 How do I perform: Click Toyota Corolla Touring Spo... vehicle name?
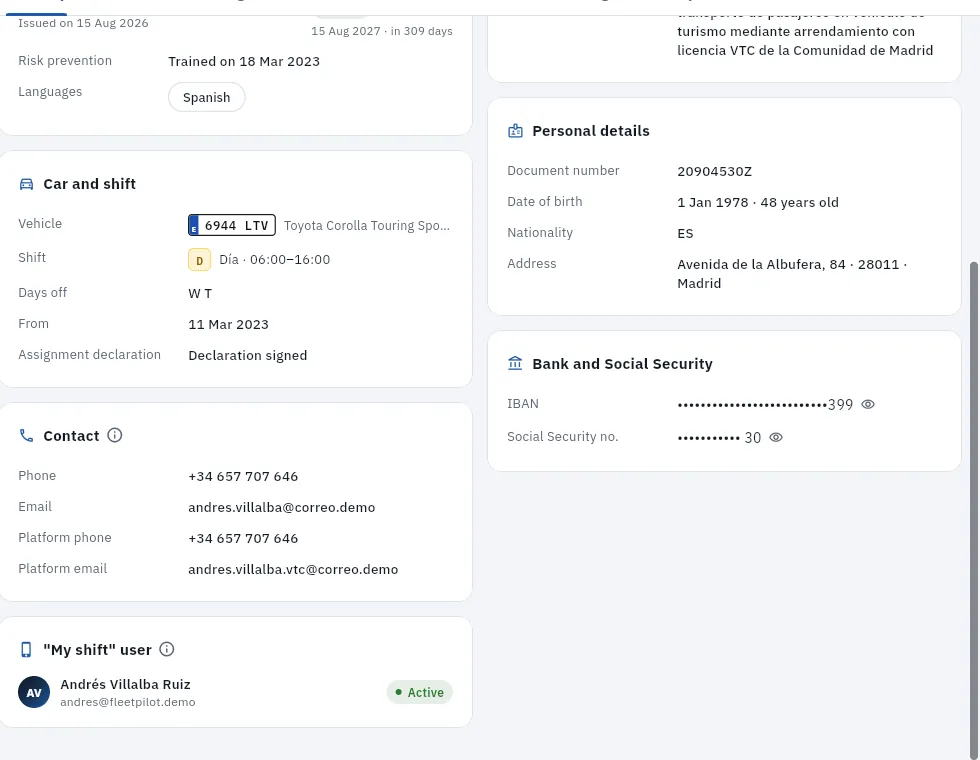coord(367,226)
